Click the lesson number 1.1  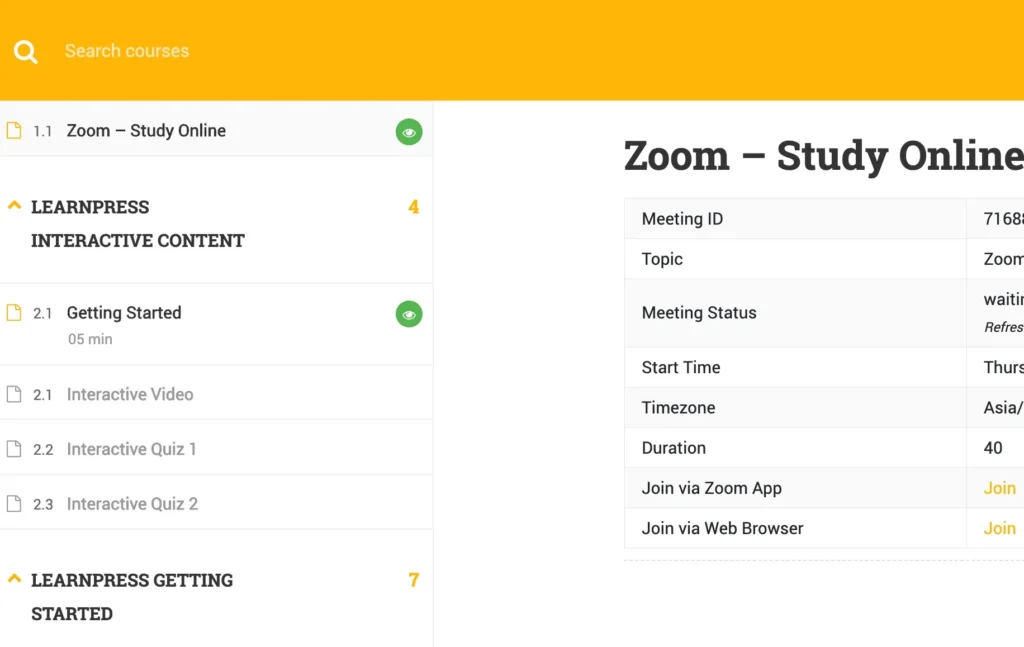click(x=42, y=131)
